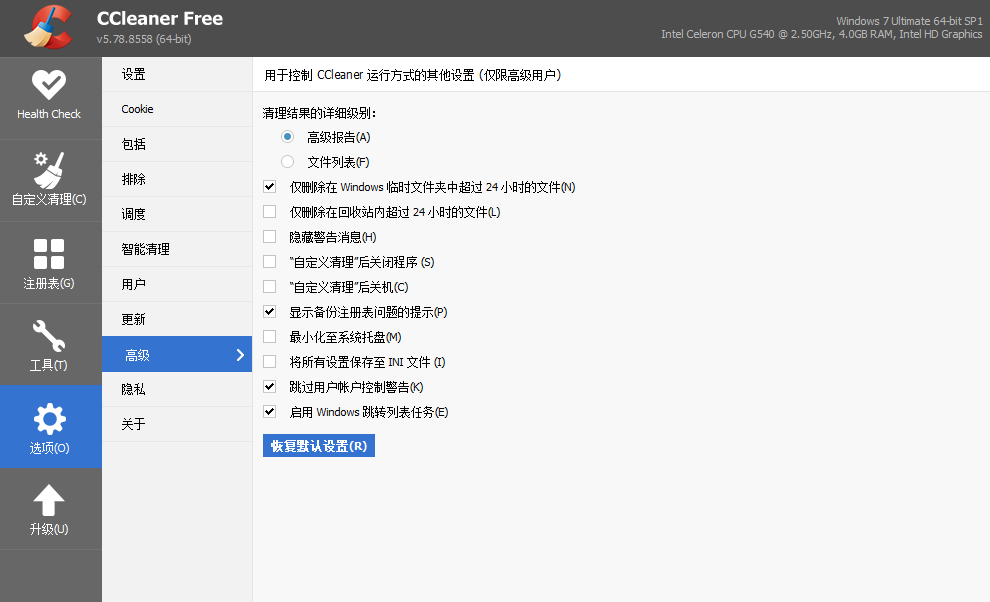Image resolution: width=990 pixels, height=602 pixels.
Task: Click the chevron on the 高级 entry
Action: [x=239, y=354]
